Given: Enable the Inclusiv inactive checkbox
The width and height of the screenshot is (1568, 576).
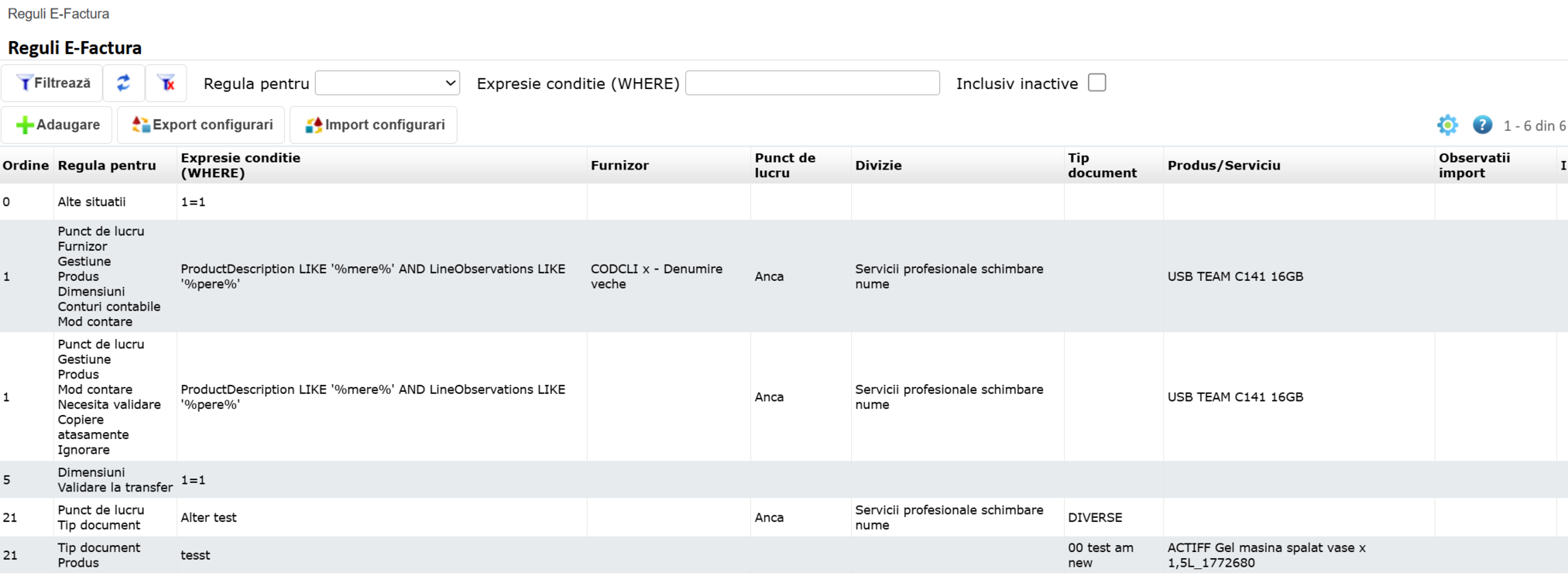Looking at the screenshot, I should point(1096,83).
